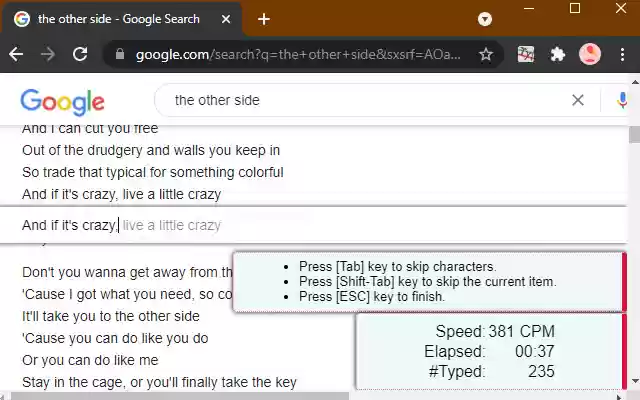Focus the Google search box
Screen dimensions: 640x400
click(x=367, y=100)
